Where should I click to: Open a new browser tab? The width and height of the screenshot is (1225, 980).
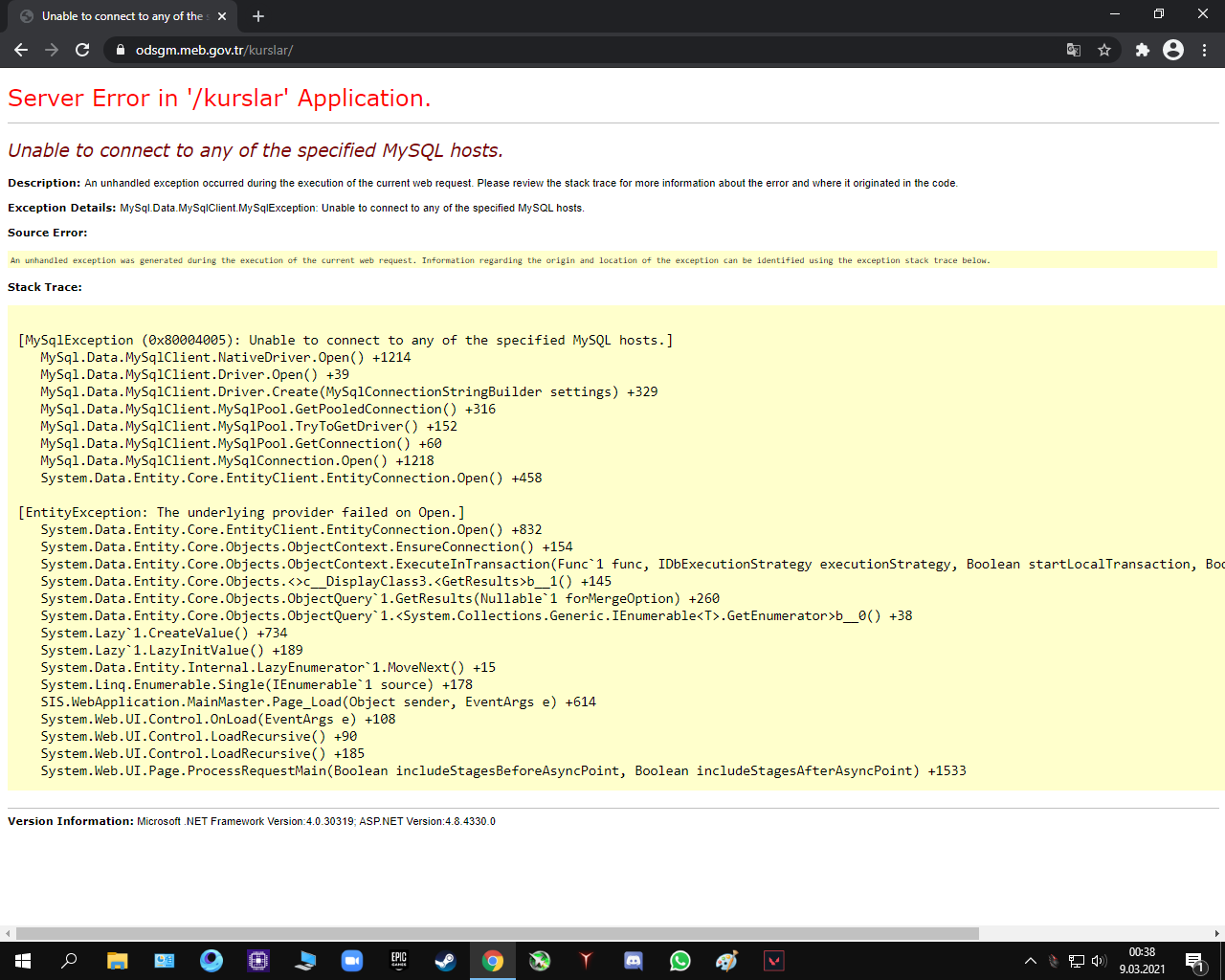tap(258, 16)
